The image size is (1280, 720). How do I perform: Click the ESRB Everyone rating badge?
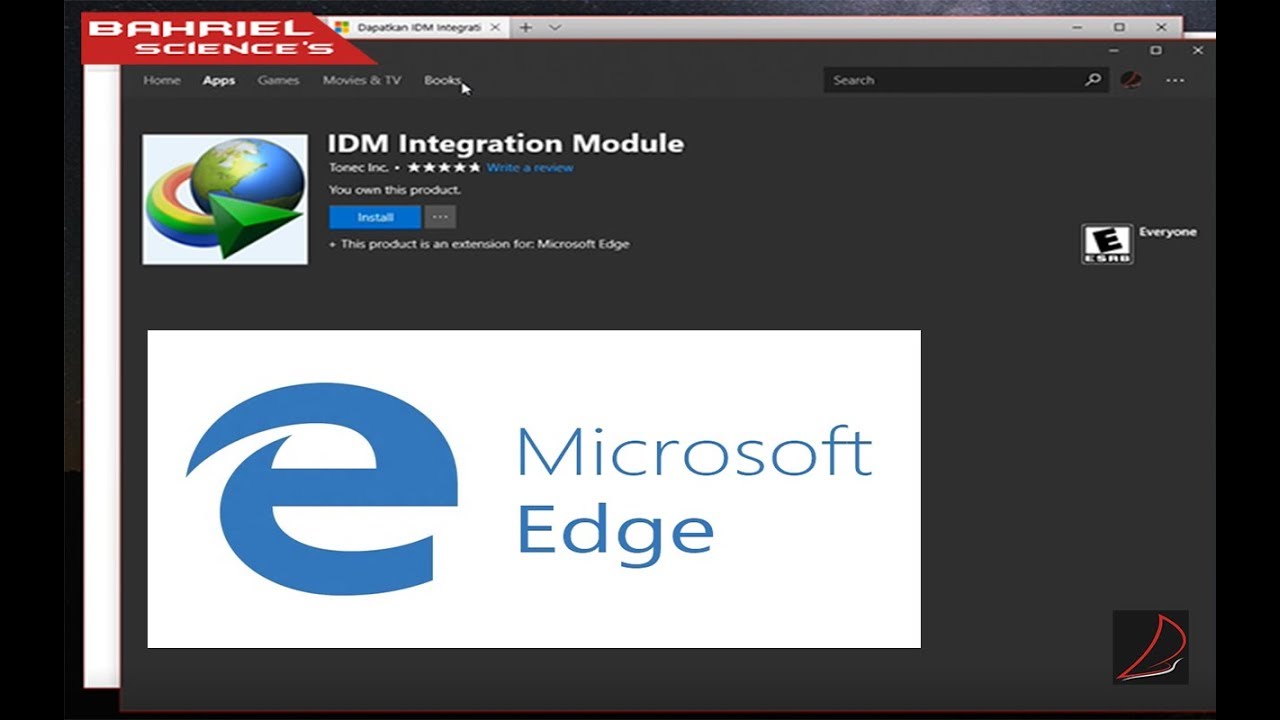coord(1107,244)
